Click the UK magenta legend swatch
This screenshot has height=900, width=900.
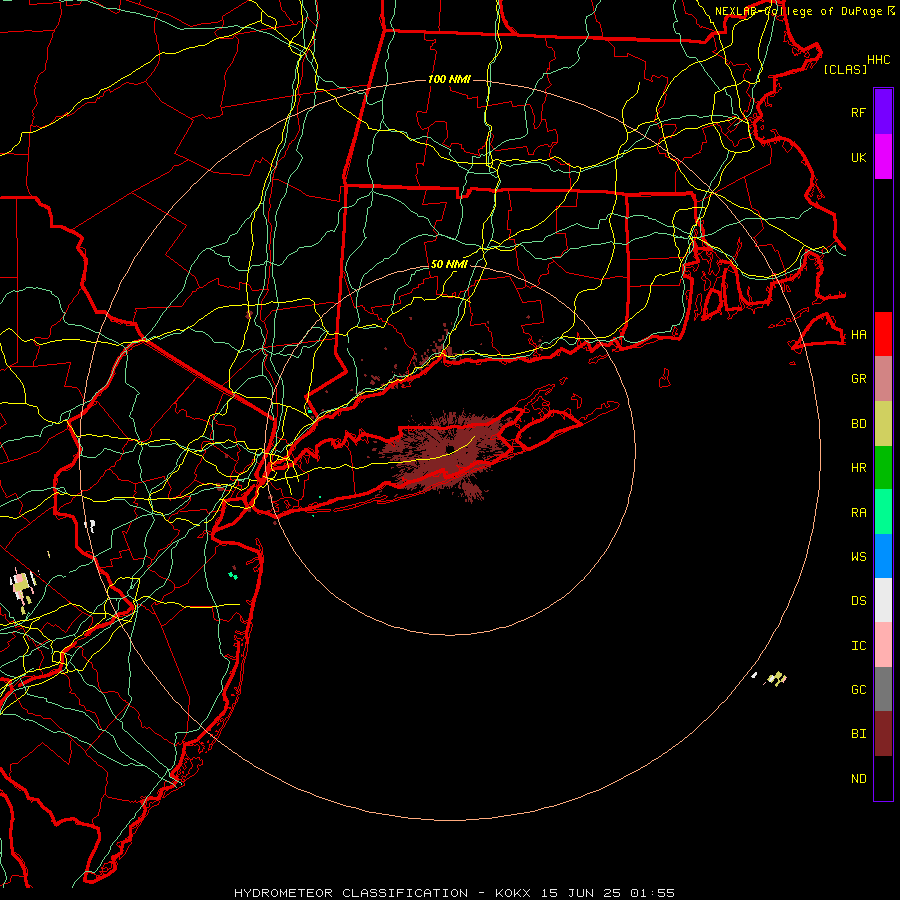pyautogui.click(x=883, y=157)
